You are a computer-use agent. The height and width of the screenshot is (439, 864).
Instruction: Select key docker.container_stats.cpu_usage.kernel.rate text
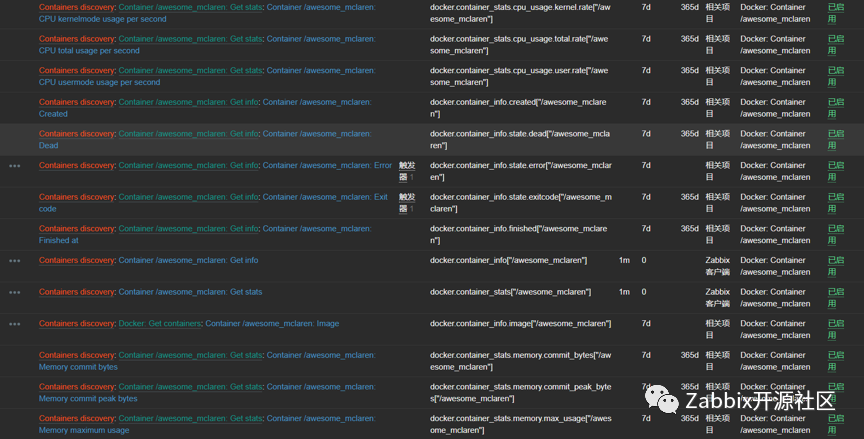click(x=520, y=13)
